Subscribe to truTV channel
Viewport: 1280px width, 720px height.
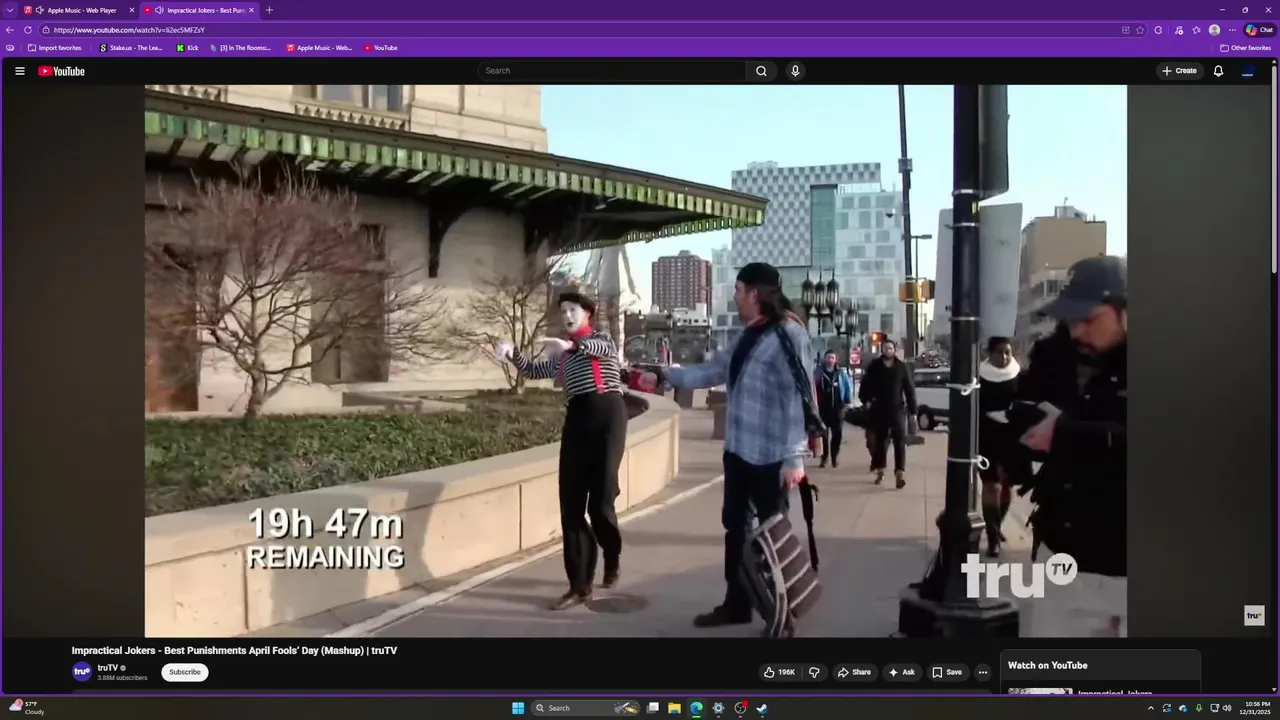click(185, 672)
